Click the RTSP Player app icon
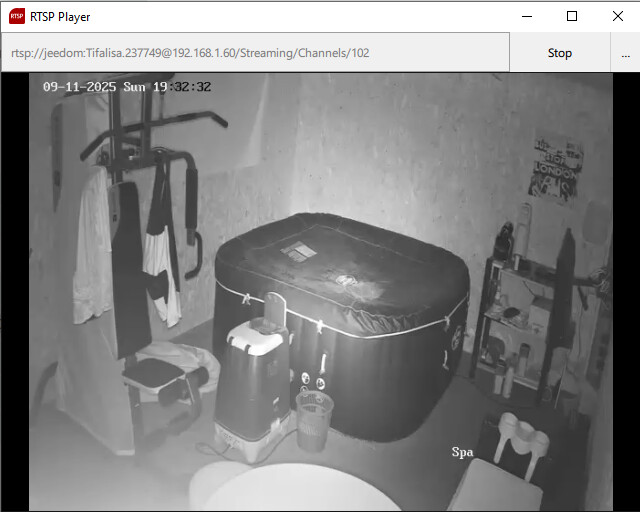Viewport: 640px width, 512px height. [x=17, y=16]
